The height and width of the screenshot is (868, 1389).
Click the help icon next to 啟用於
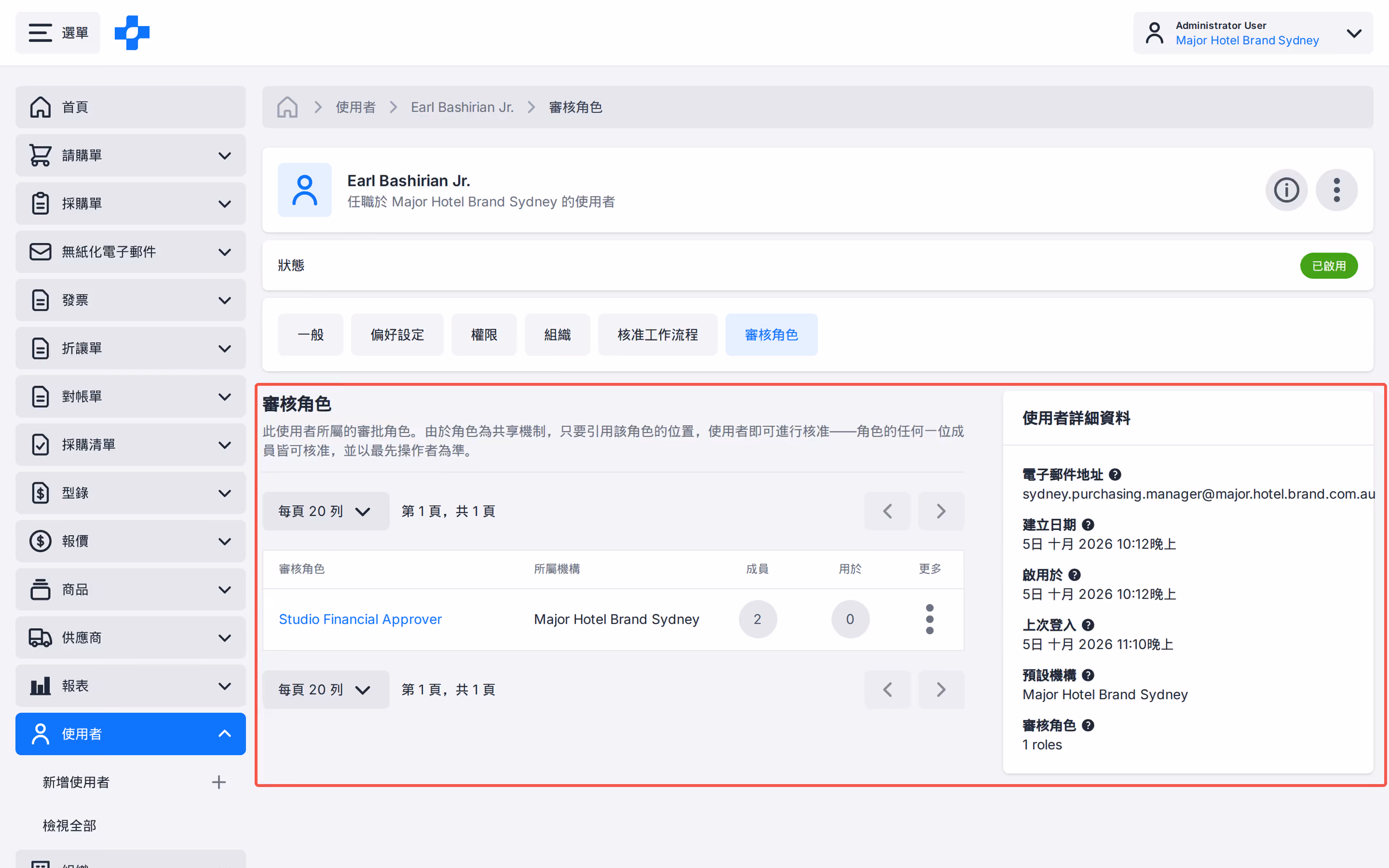pyautogui.click(x=1074, y=575)
